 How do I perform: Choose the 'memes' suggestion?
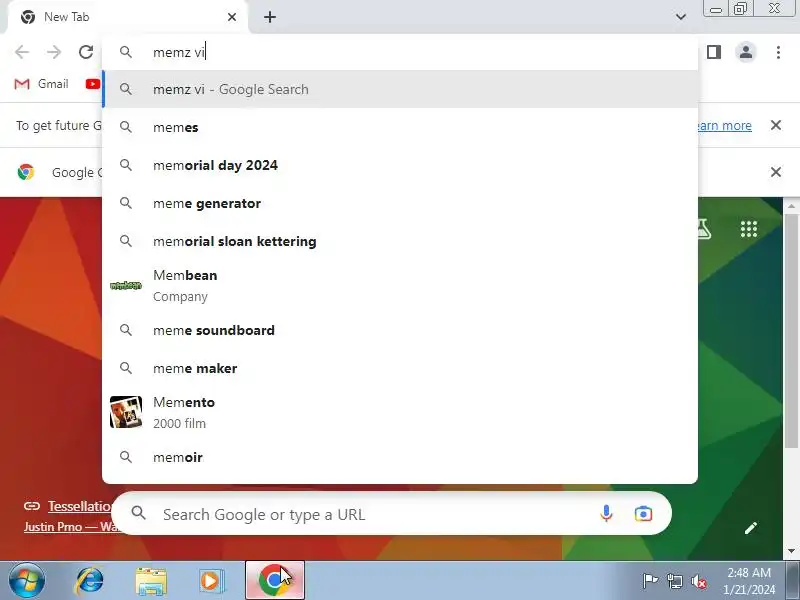coord(400,127)
